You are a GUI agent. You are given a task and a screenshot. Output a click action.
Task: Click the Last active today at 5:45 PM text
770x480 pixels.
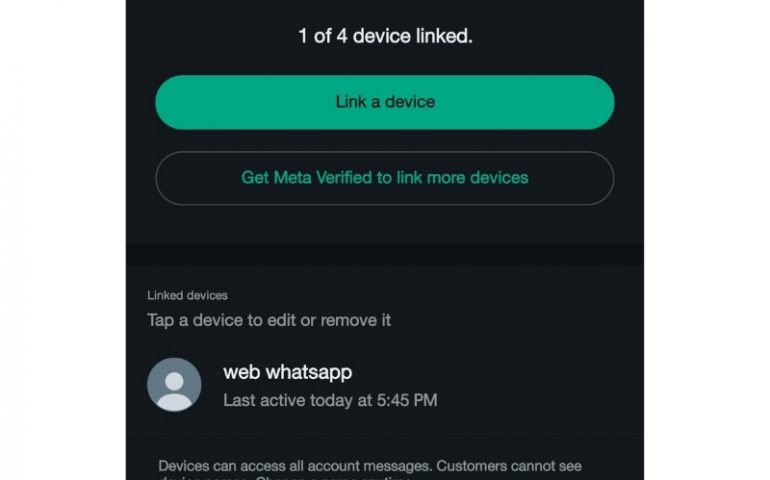(x=330, y=400)
